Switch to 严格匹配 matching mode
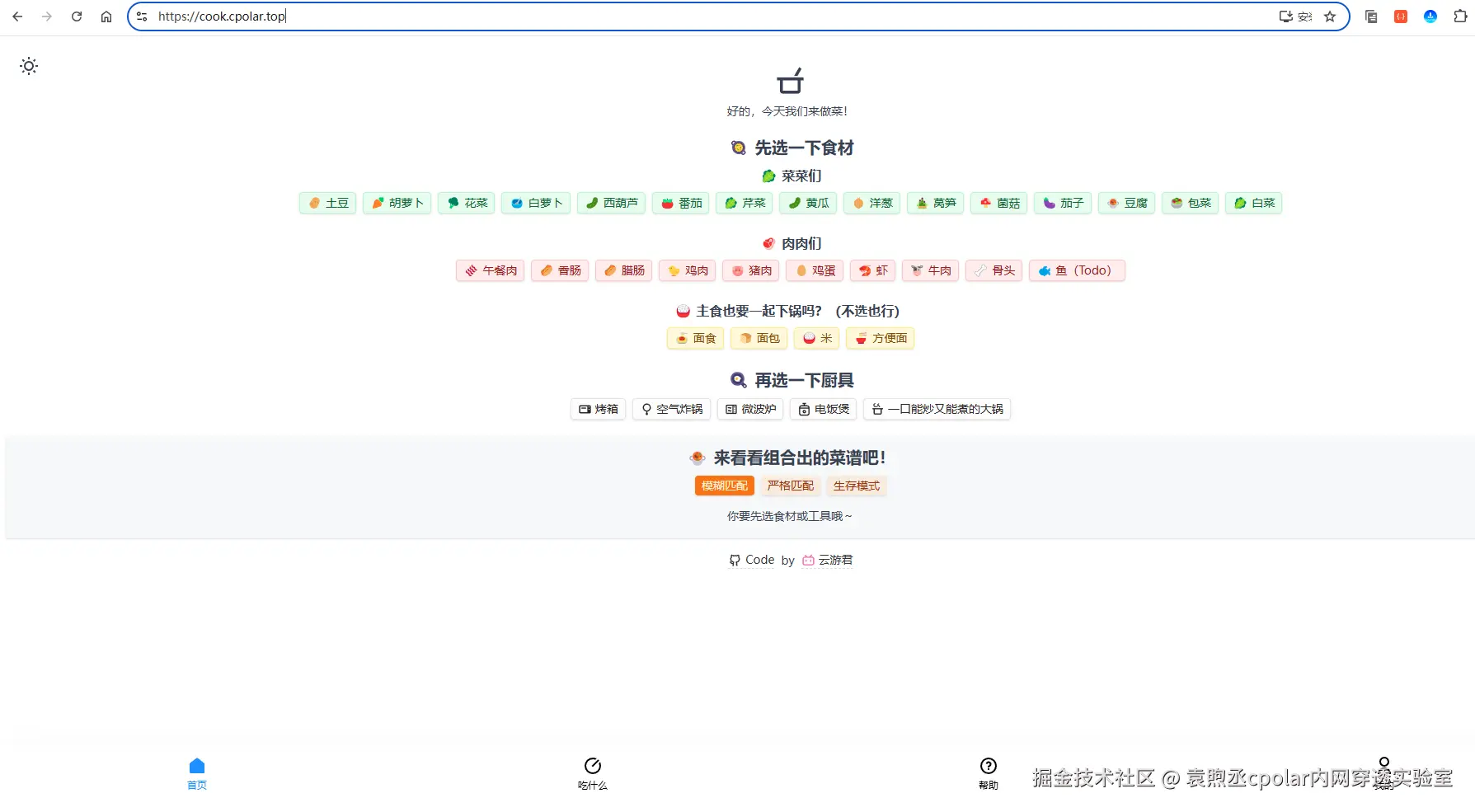1475x812 pixels. [x=791, y=486]
